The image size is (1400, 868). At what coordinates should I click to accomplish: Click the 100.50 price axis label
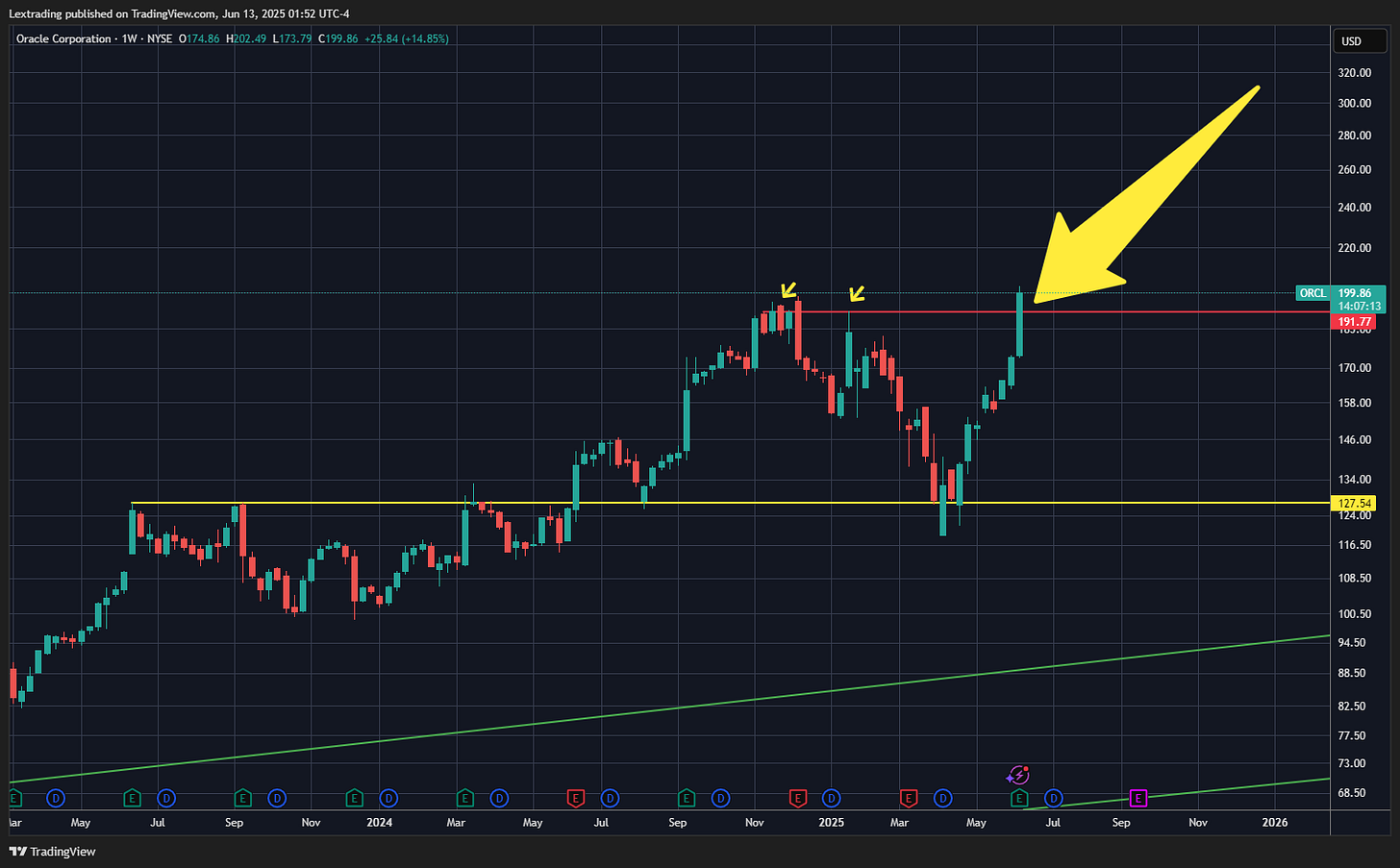tap(1354, 613)
